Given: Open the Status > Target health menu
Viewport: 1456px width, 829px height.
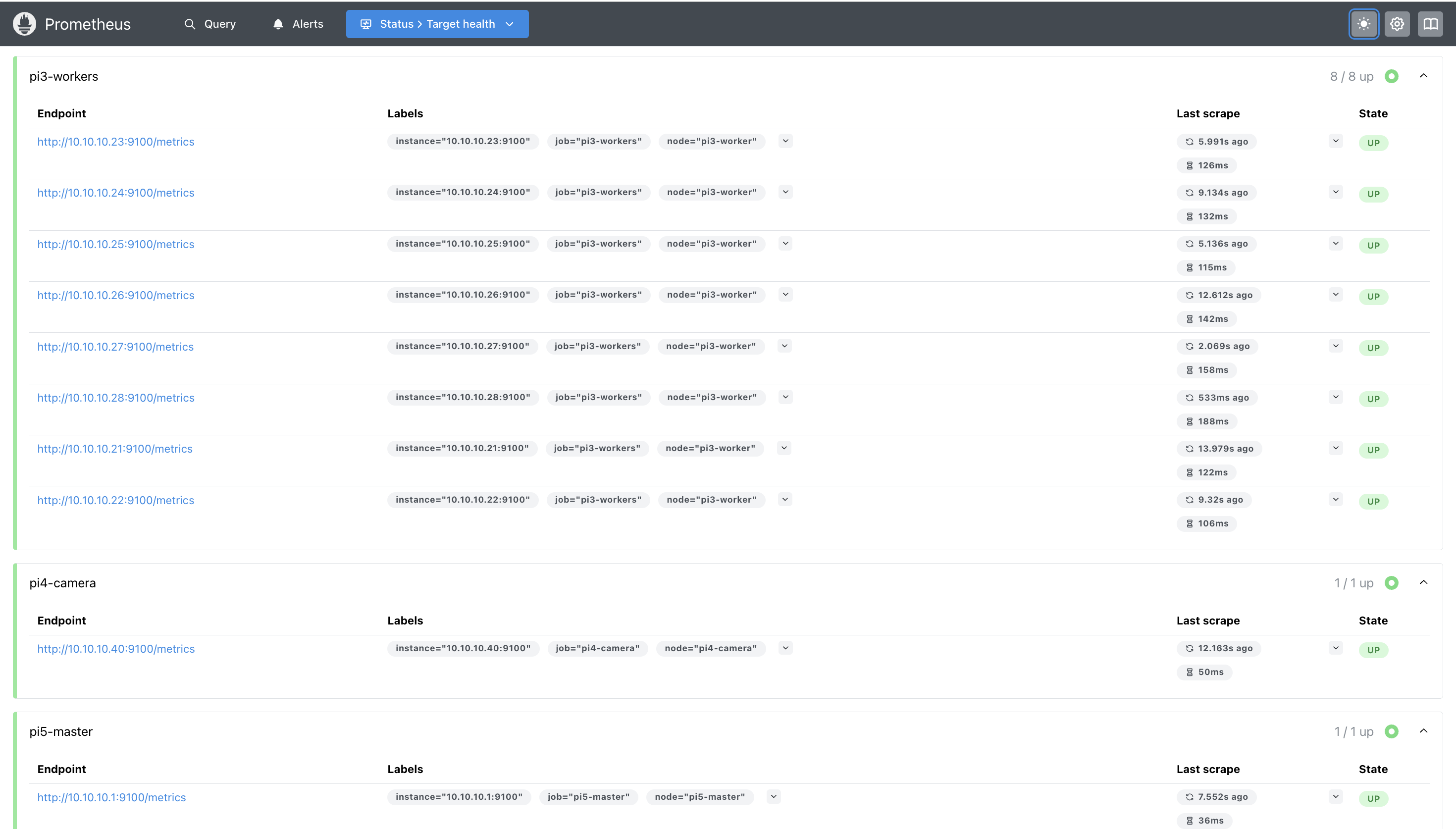Looking at the screenshot, I should coord(437,24).
